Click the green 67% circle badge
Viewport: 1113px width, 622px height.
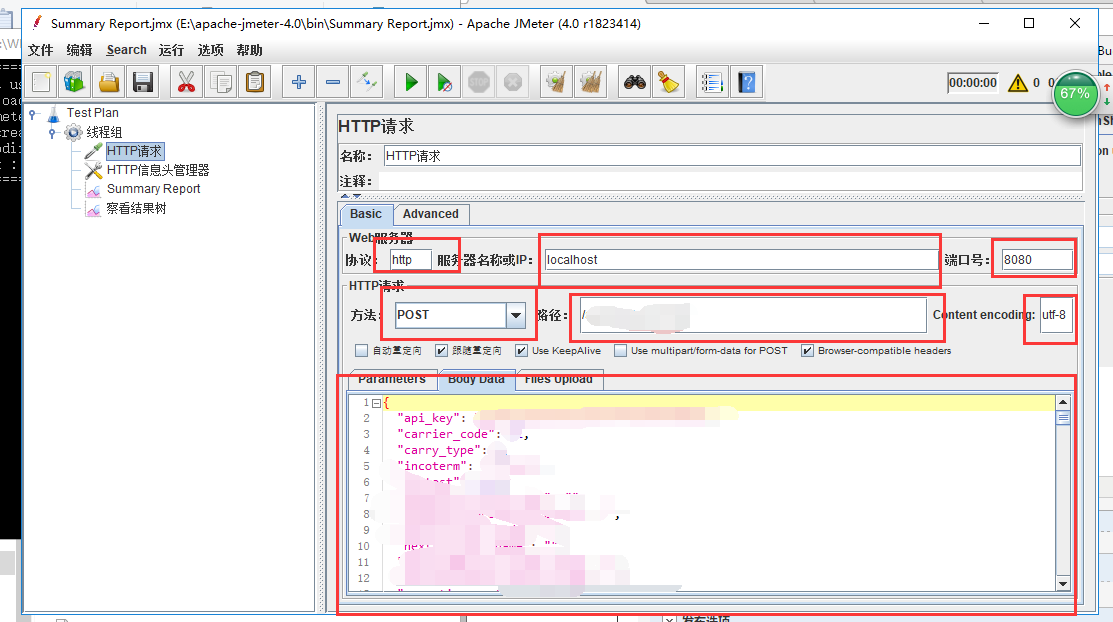pos(1075,94)
